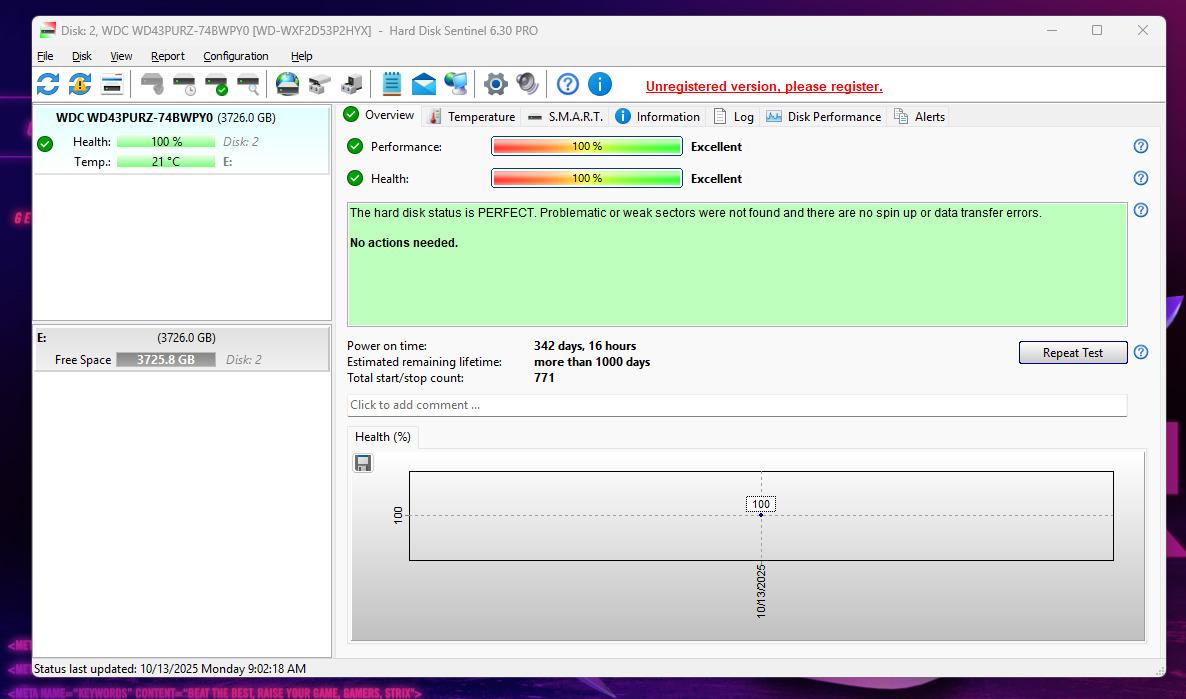Click the blue Refresh arrows toolbar icon
1186x699 pixels.
48,84
